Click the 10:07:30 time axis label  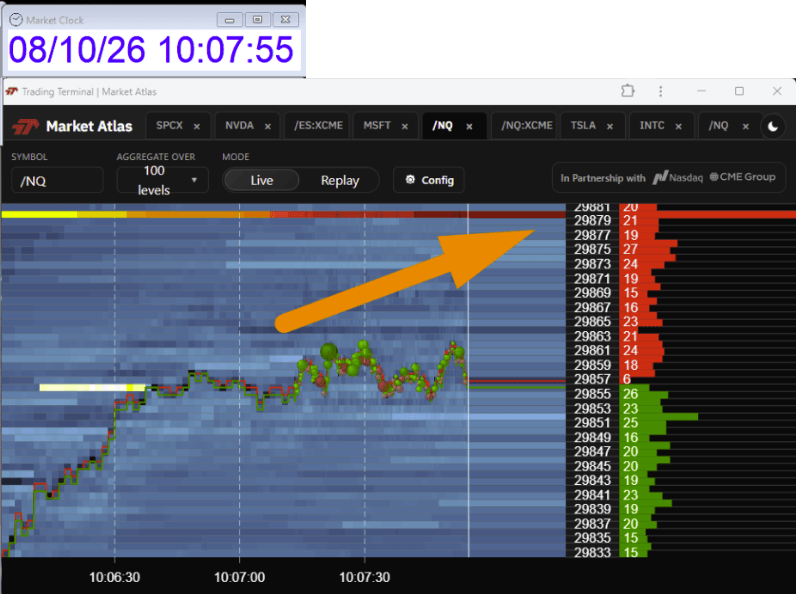364,577
